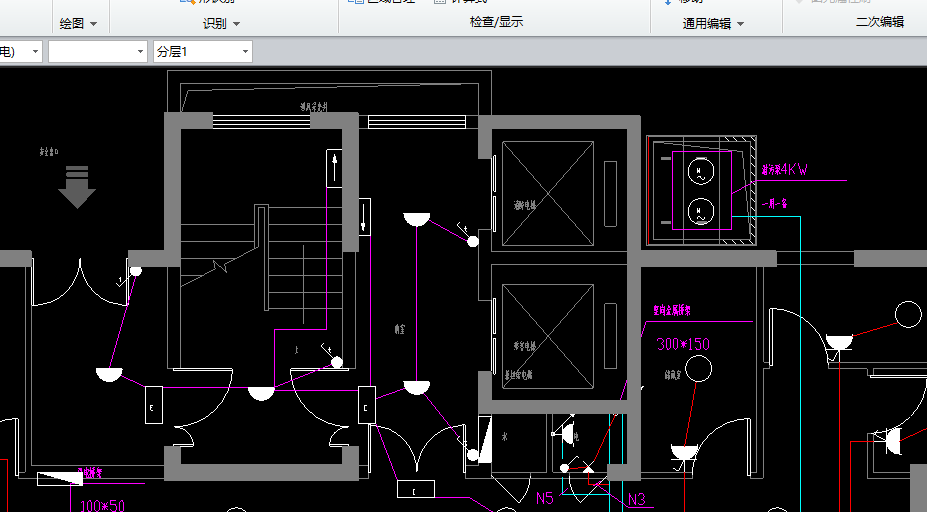Select the N5 circuit label
This screenshot has width=927, height=512.
point(544,498)
